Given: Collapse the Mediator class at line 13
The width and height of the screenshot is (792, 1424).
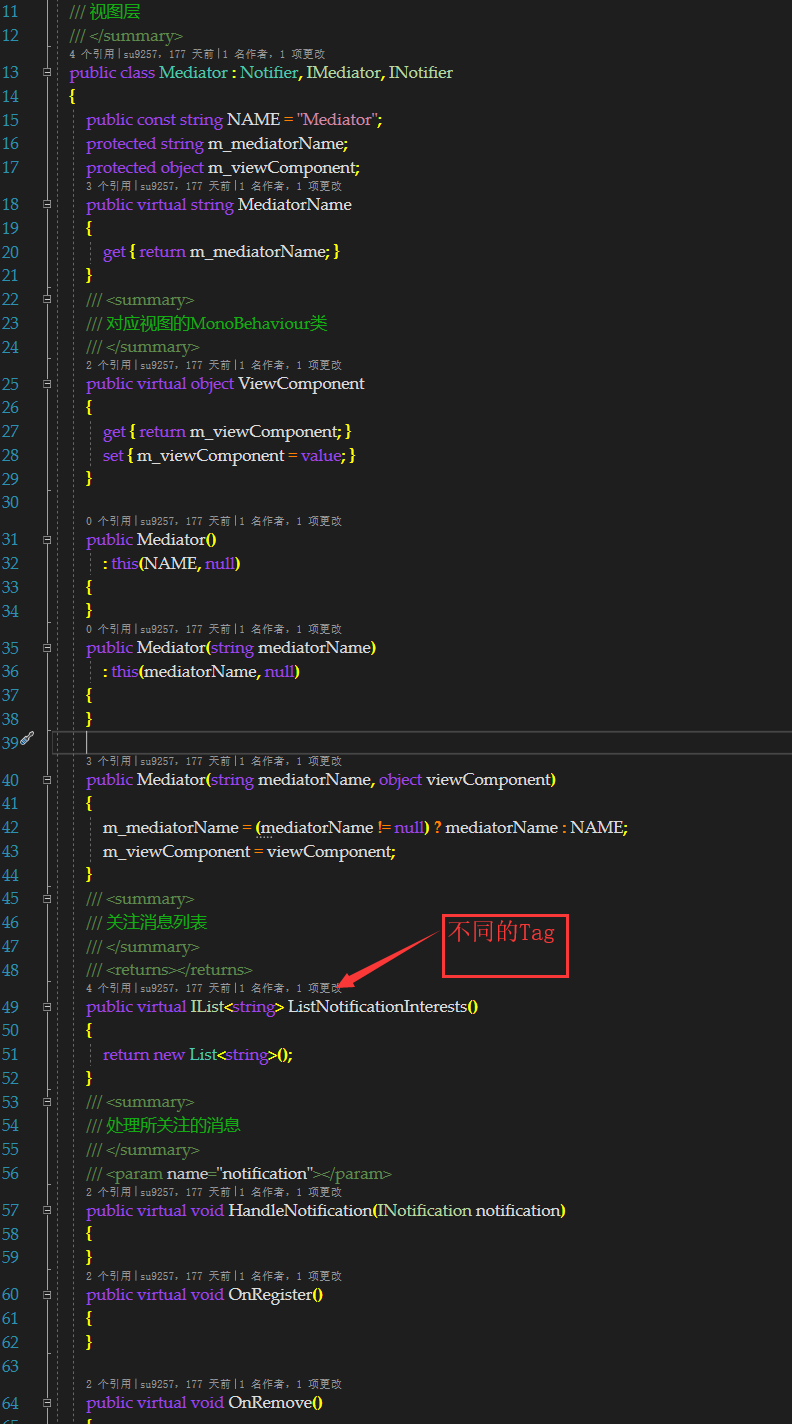Looking at the screenshot, I should tap(47, 73).
